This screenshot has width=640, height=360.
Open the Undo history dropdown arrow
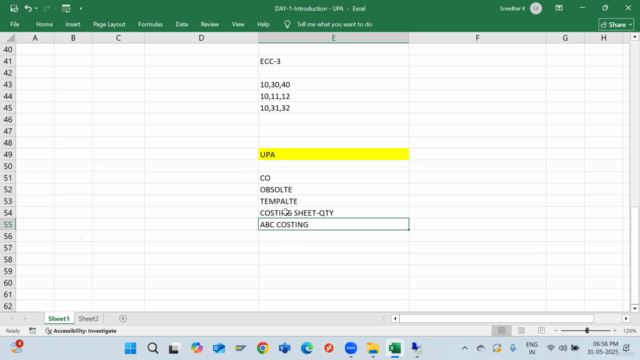click(36, 8)
